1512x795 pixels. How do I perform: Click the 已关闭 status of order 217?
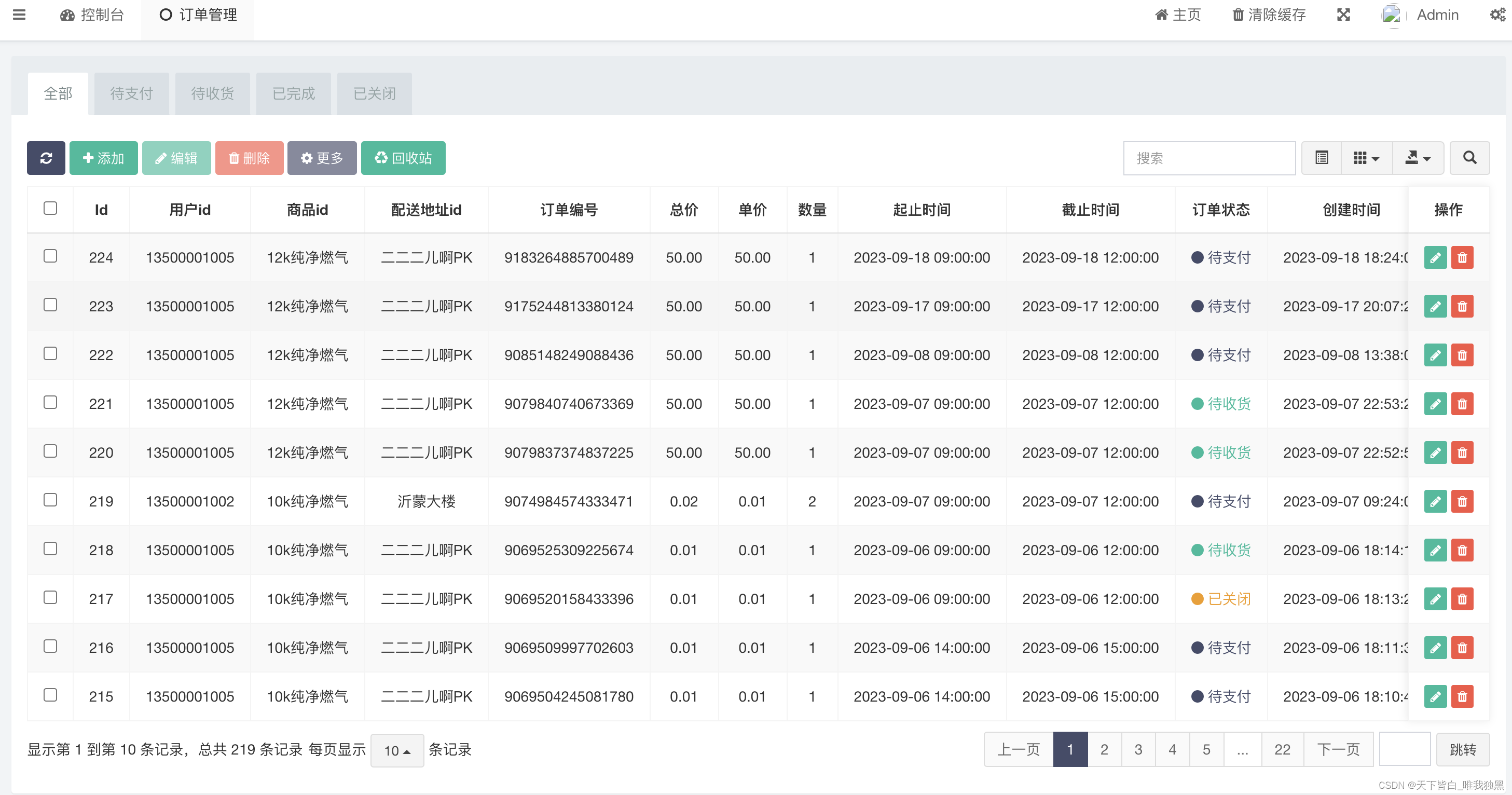coord(1221,599)
